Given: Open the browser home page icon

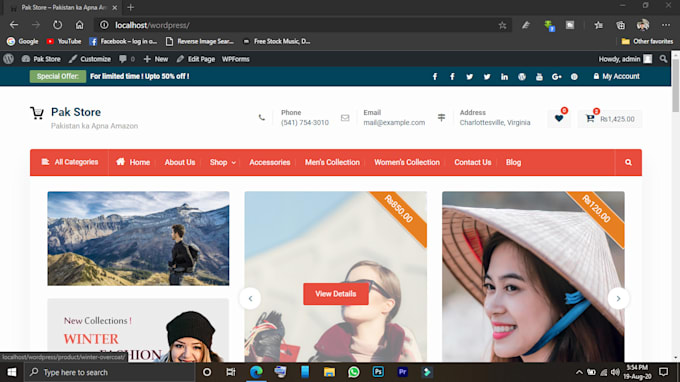Looking at the screenshot, I should tap(79, 25).
